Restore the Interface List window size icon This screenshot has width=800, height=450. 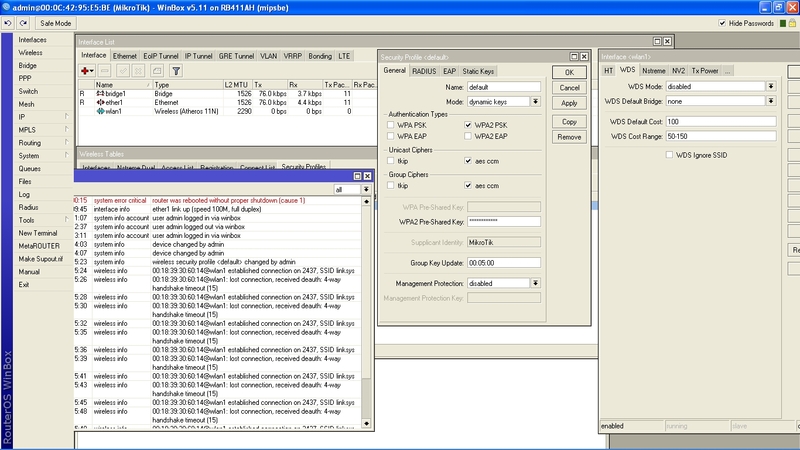click(x=657, y=41)
